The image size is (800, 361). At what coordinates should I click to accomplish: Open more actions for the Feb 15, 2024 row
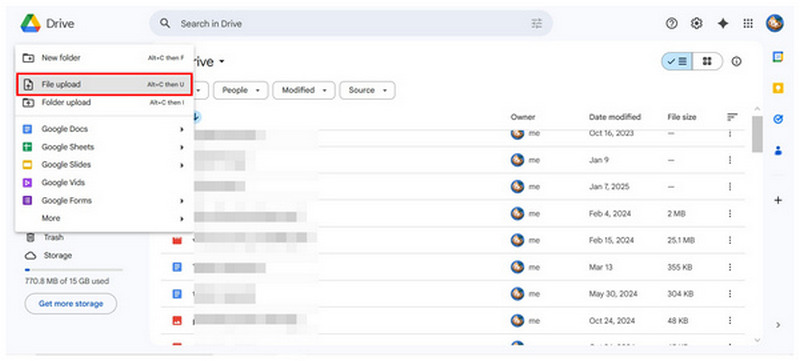(x=730, y=240)
